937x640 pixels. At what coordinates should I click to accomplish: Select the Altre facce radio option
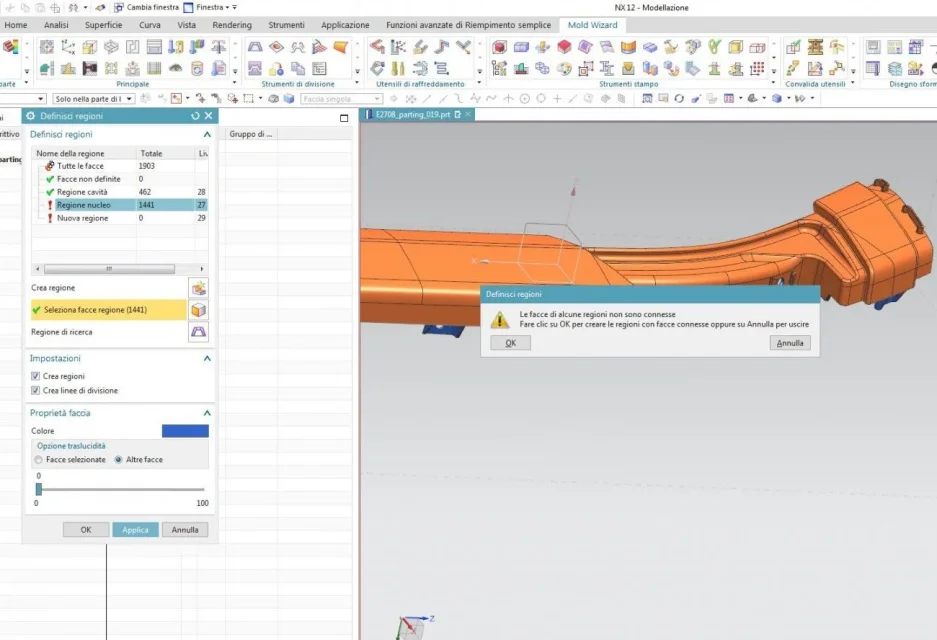click(118, 460)
